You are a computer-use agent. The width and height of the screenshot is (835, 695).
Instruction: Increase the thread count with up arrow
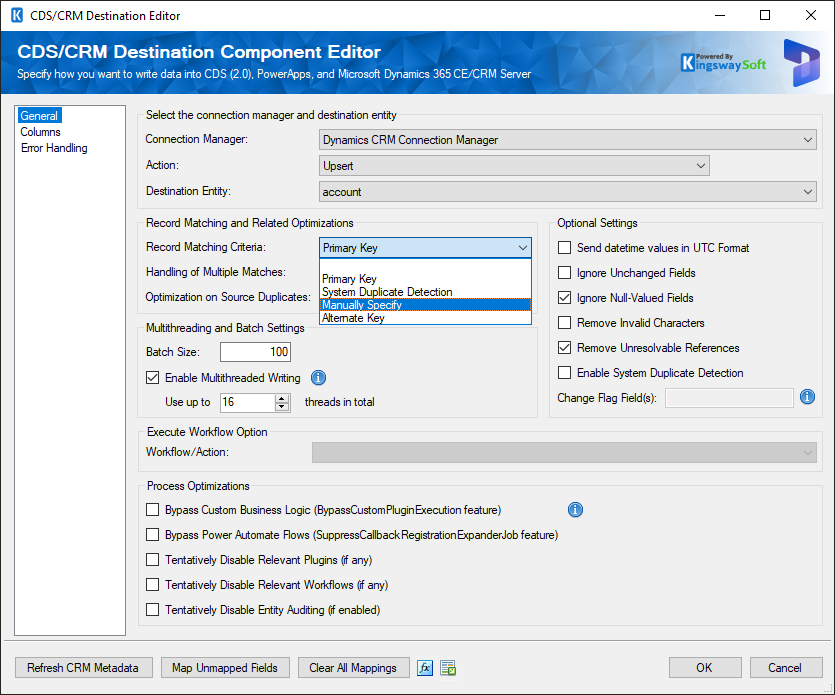pyautogui.click(x=282, y=398)
